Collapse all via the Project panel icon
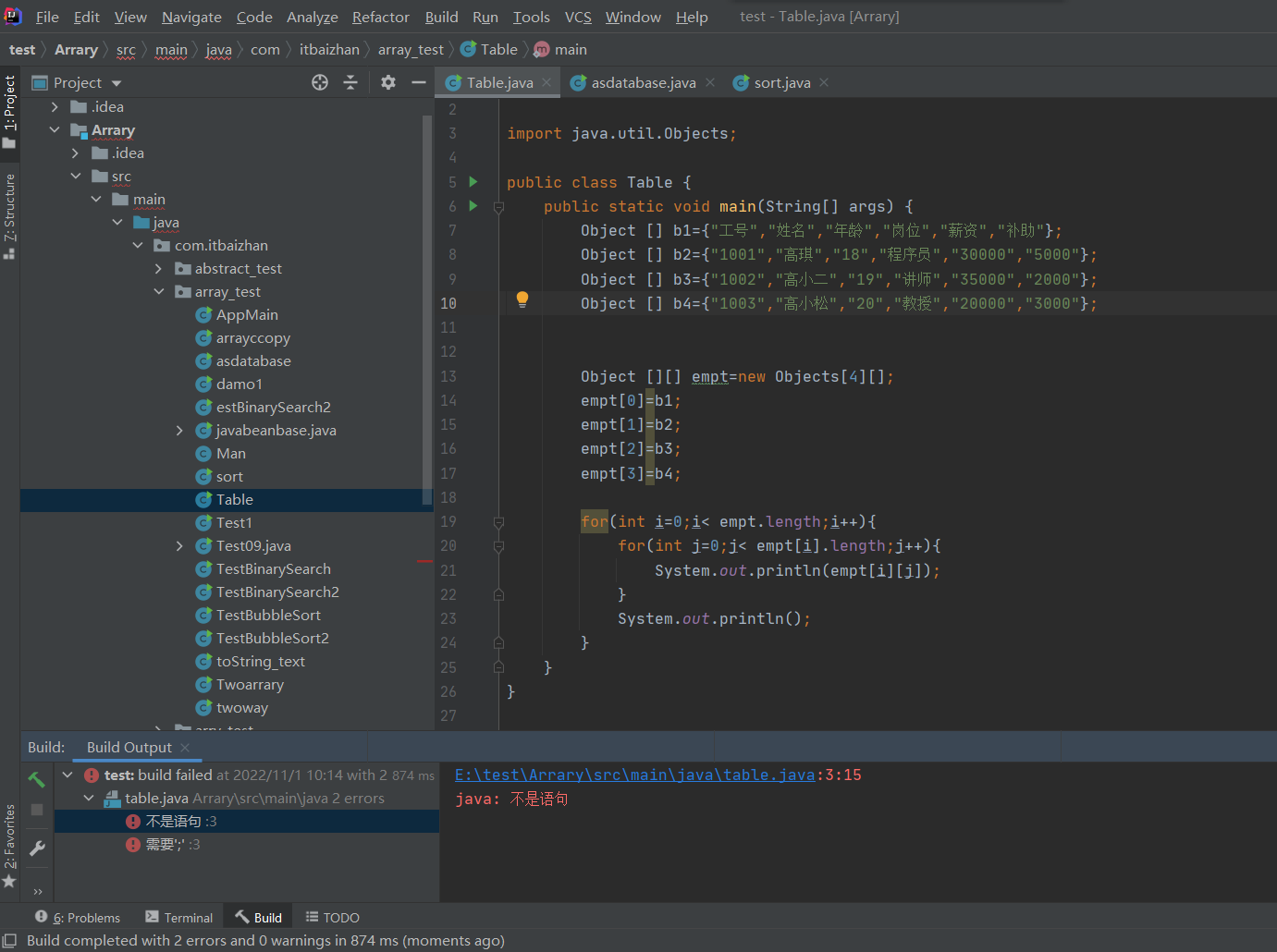The image size is (1277, 952). pyautogui.click(x=350, y=82)
